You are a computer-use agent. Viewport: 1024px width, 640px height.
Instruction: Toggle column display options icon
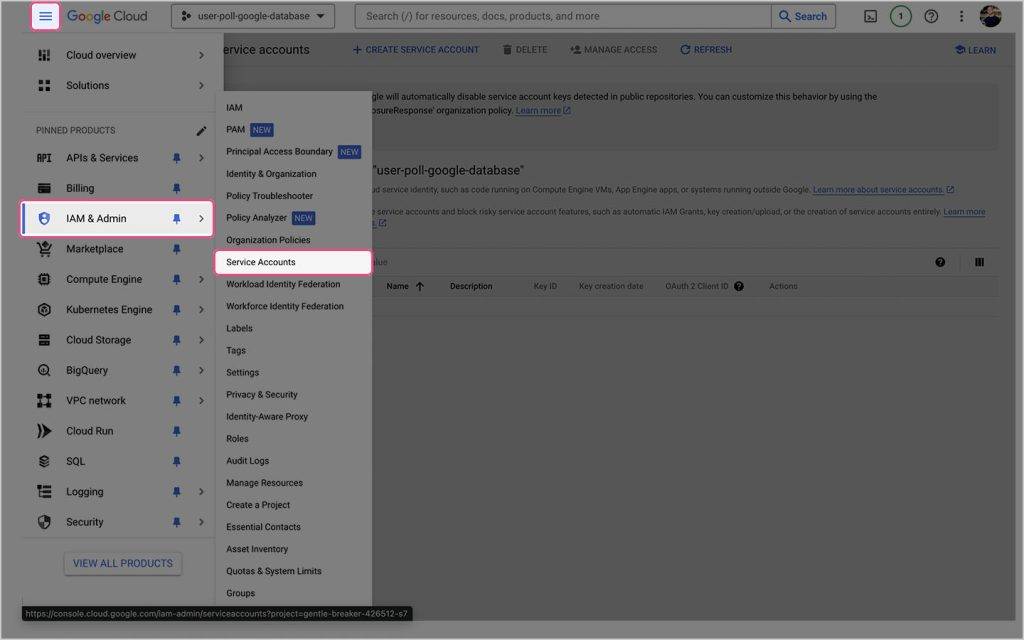979,263
